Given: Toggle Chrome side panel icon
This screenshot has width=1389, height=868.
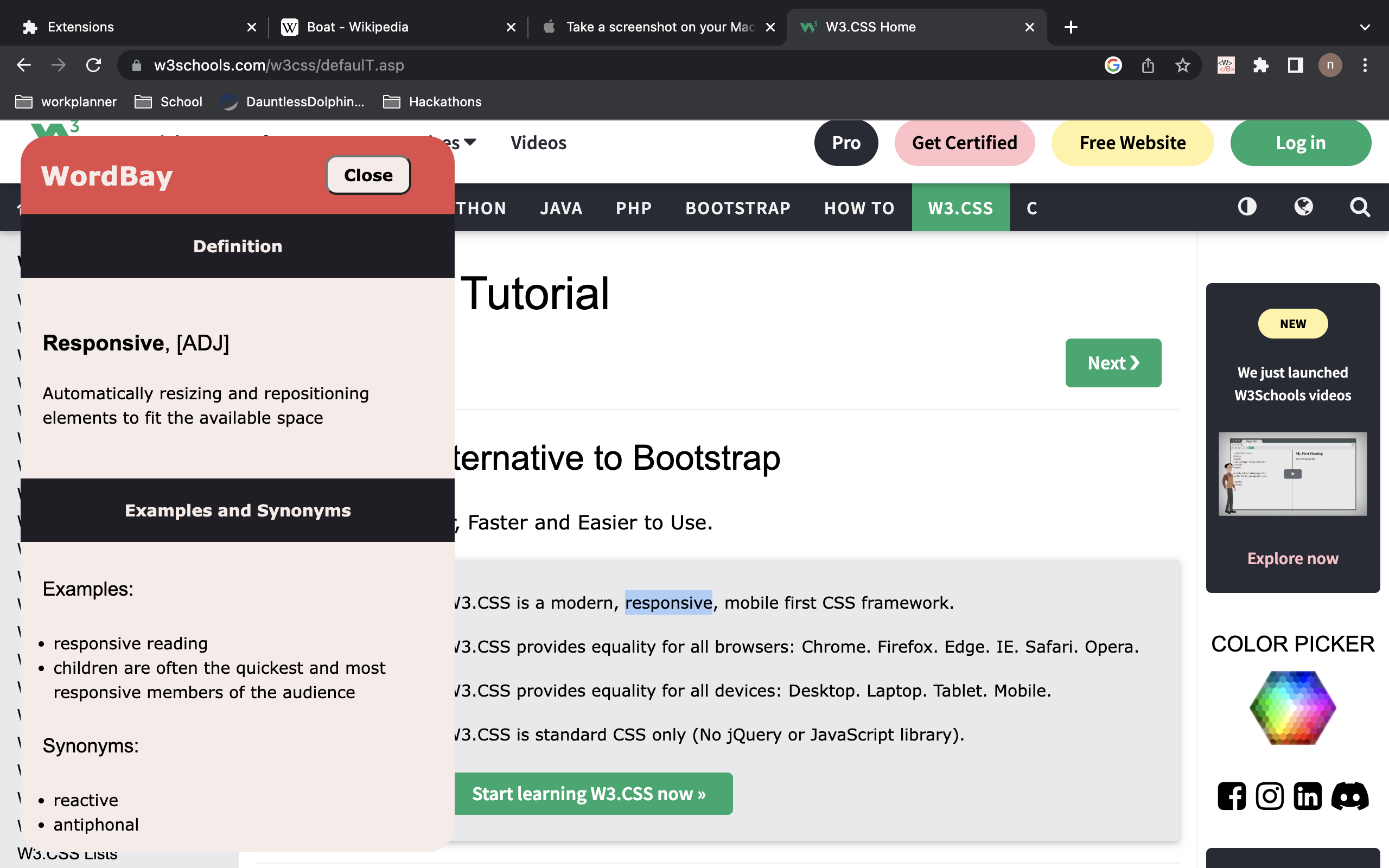Looking at the screenshot, I should tap(1295, 66).
